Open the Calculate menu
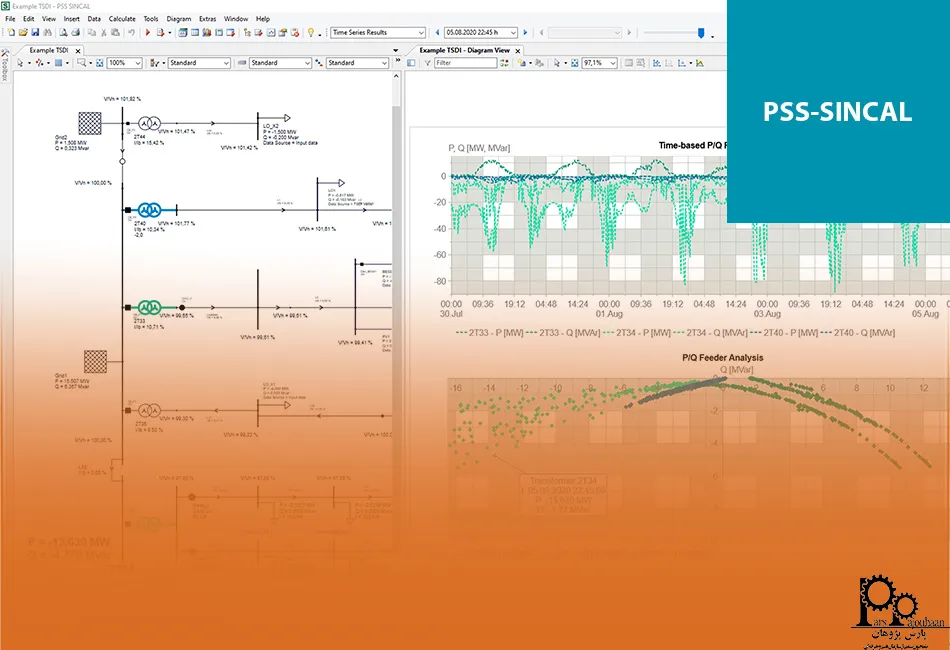Screen dimensions: 950x650 [122, 18]
